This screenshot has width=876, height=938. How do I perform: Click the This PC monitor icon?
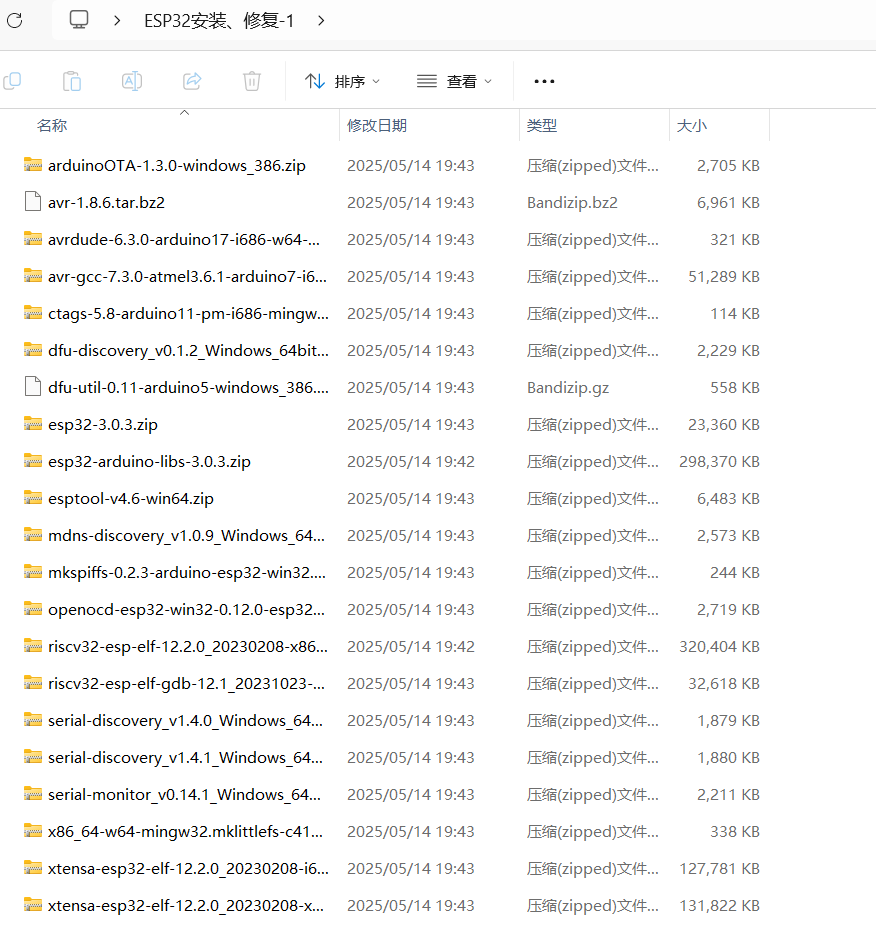pos(78,20)
